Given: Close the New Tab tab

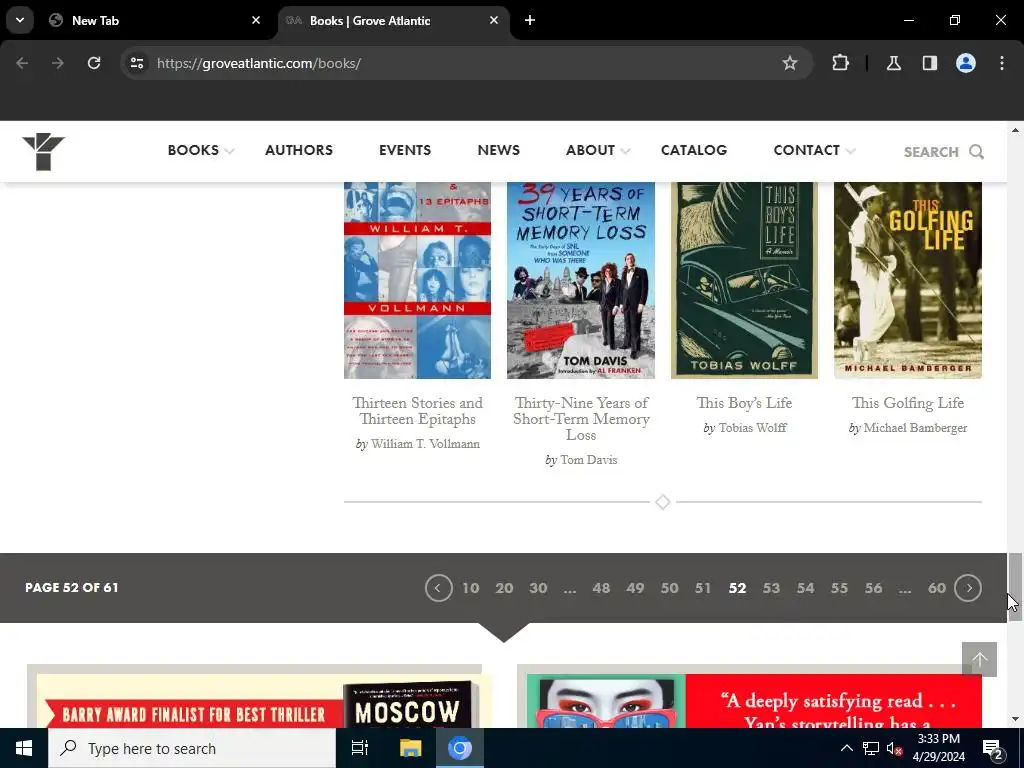Looking at the screenshot, I should click(256, 20).
